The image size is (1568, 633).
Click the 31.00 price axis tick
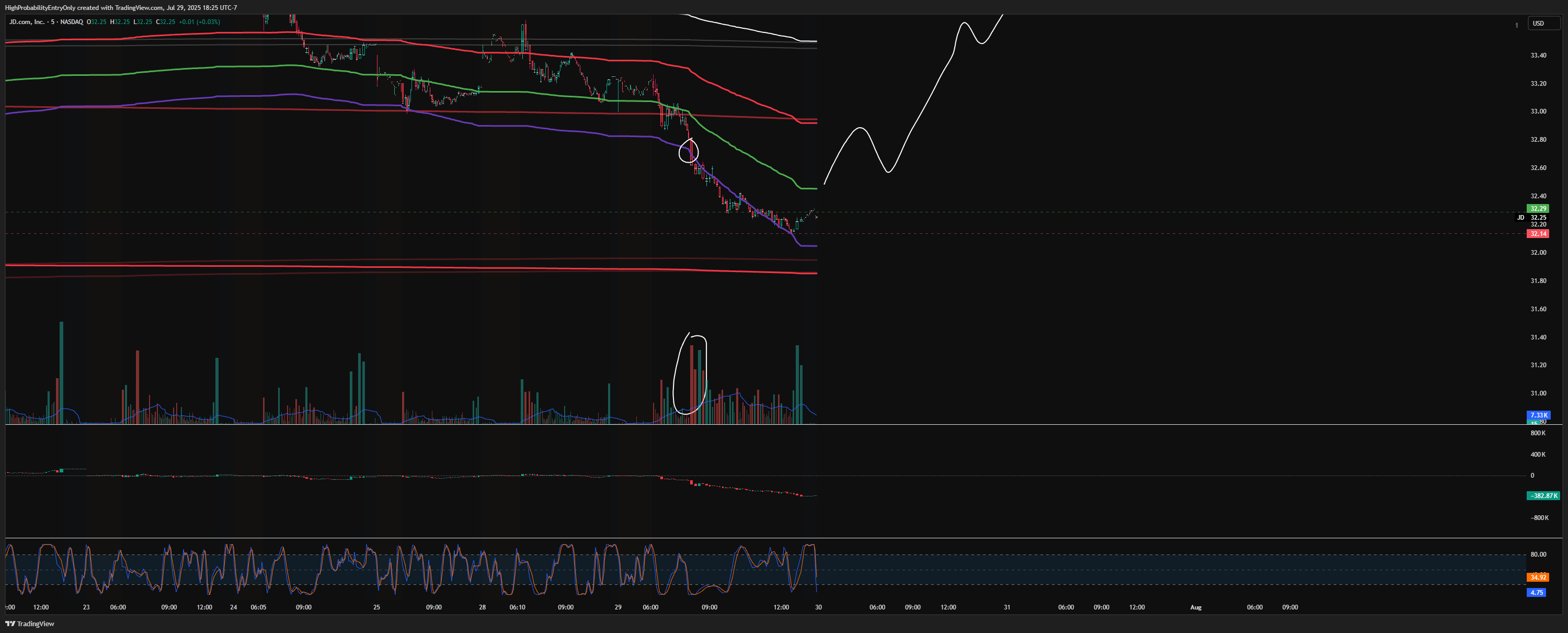click(1538, 393)
